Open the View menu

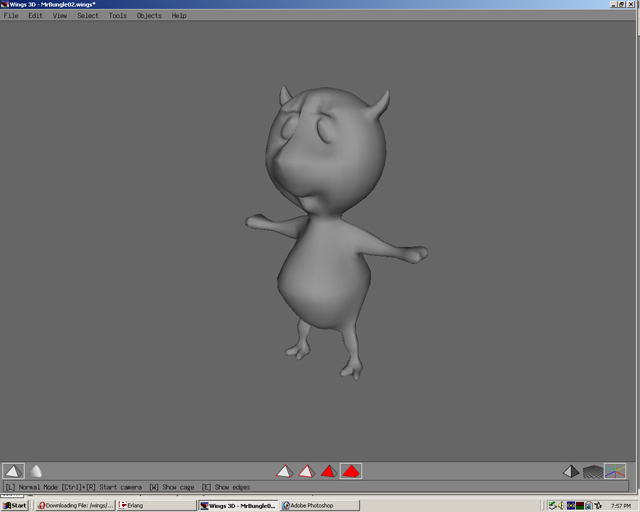click(60, 16)
